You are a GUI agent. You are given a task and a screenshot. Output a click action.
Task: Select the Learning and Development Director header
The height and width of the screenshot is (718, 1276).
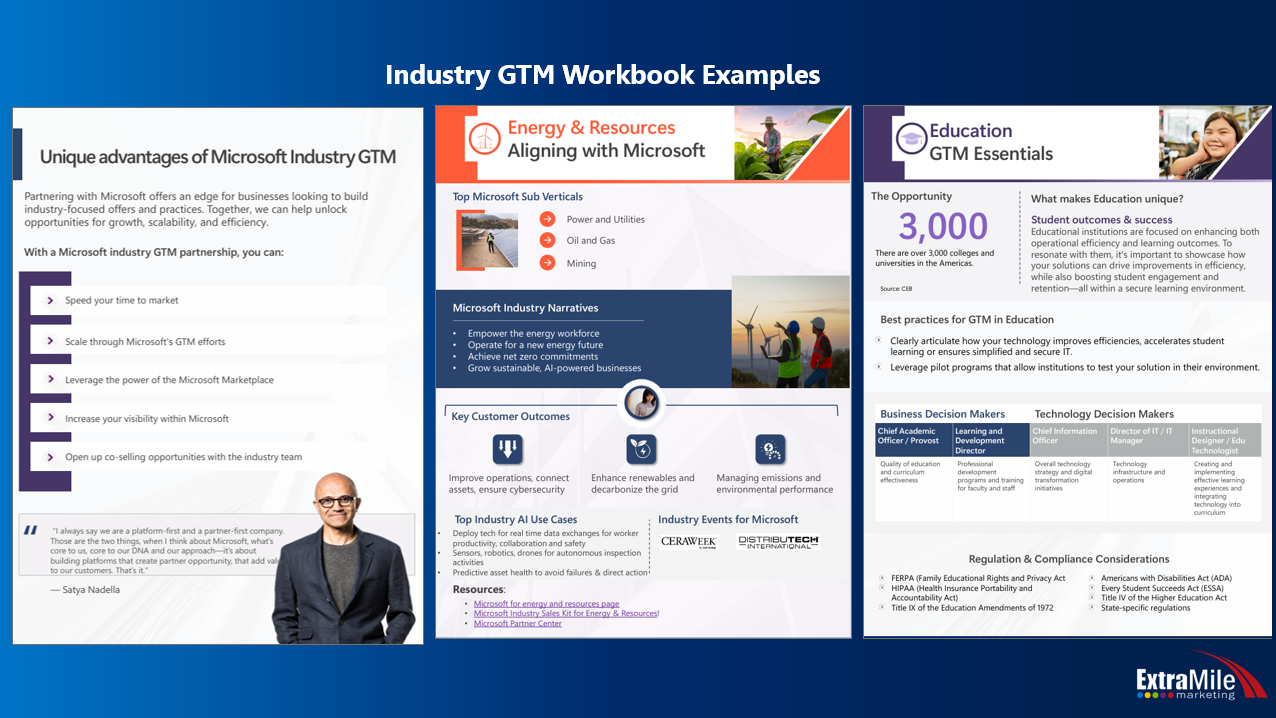[x=991, y=440]
